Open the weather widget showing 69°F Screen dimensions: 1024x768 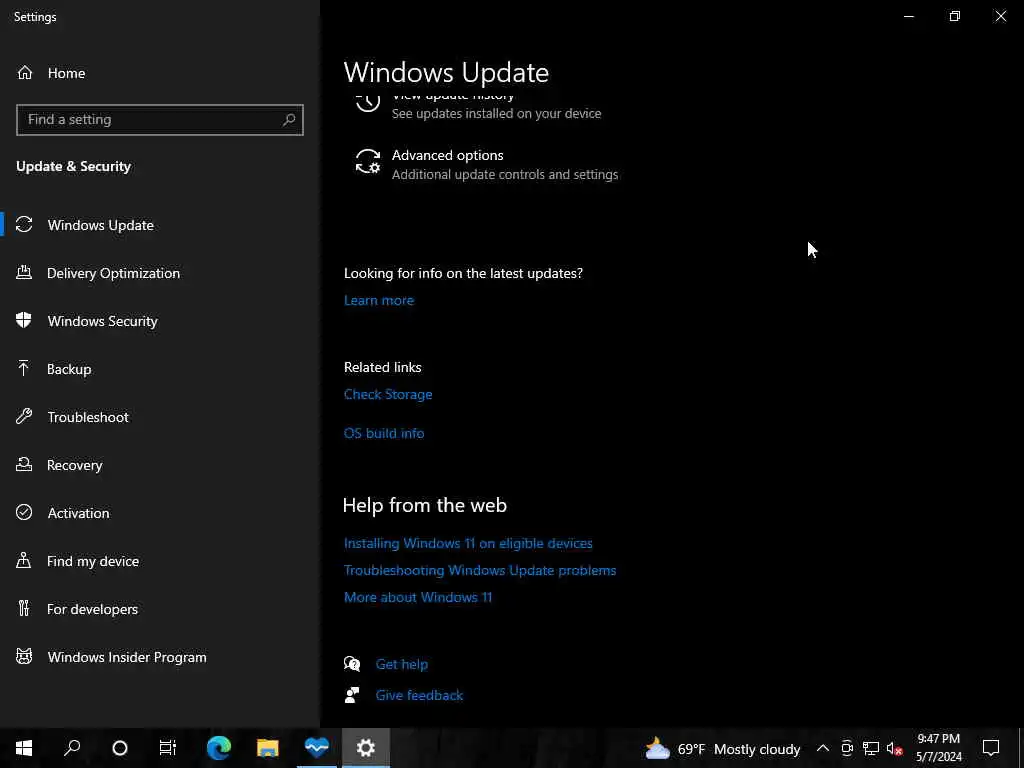point(722,749)
